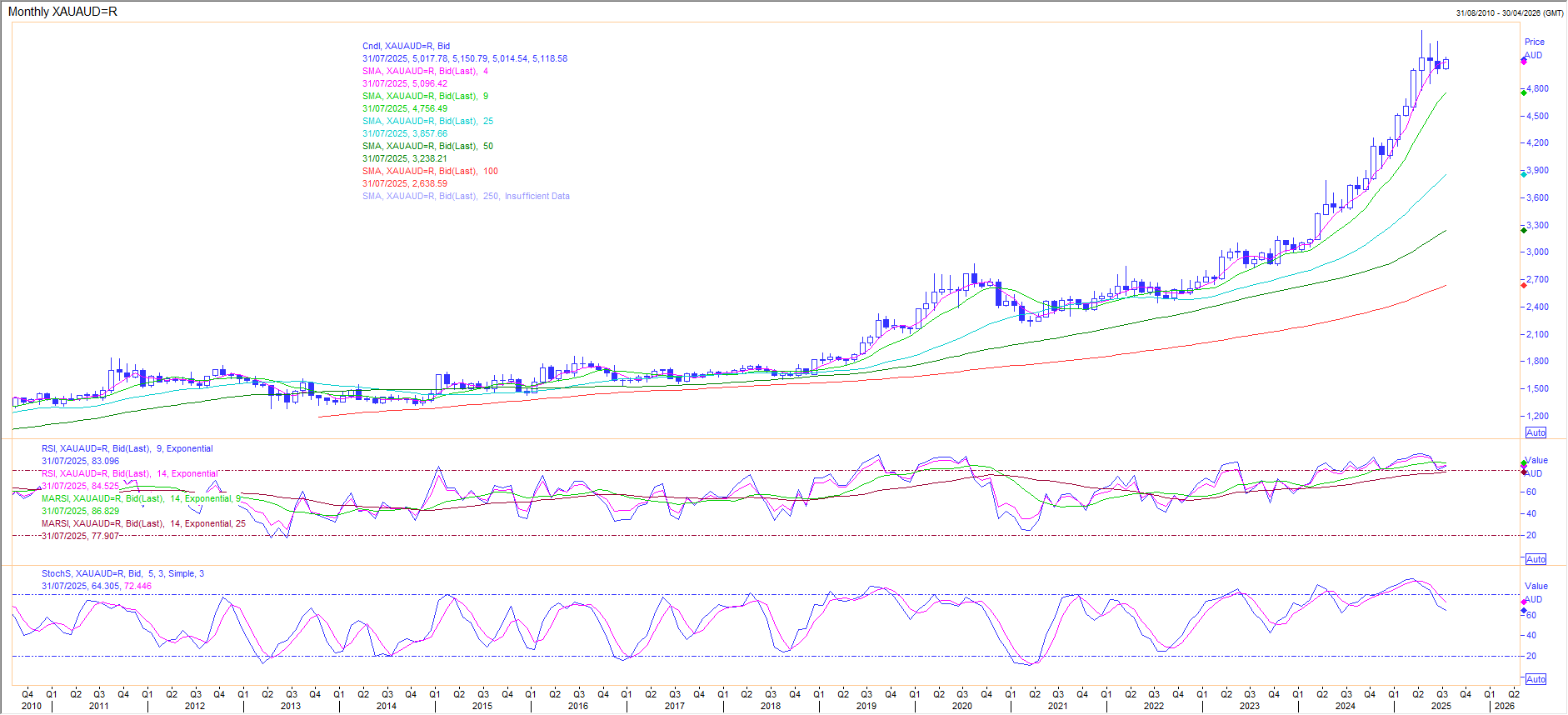
Task: Click the SMA 9 value 4,756.49
Action: coord(405,109)
